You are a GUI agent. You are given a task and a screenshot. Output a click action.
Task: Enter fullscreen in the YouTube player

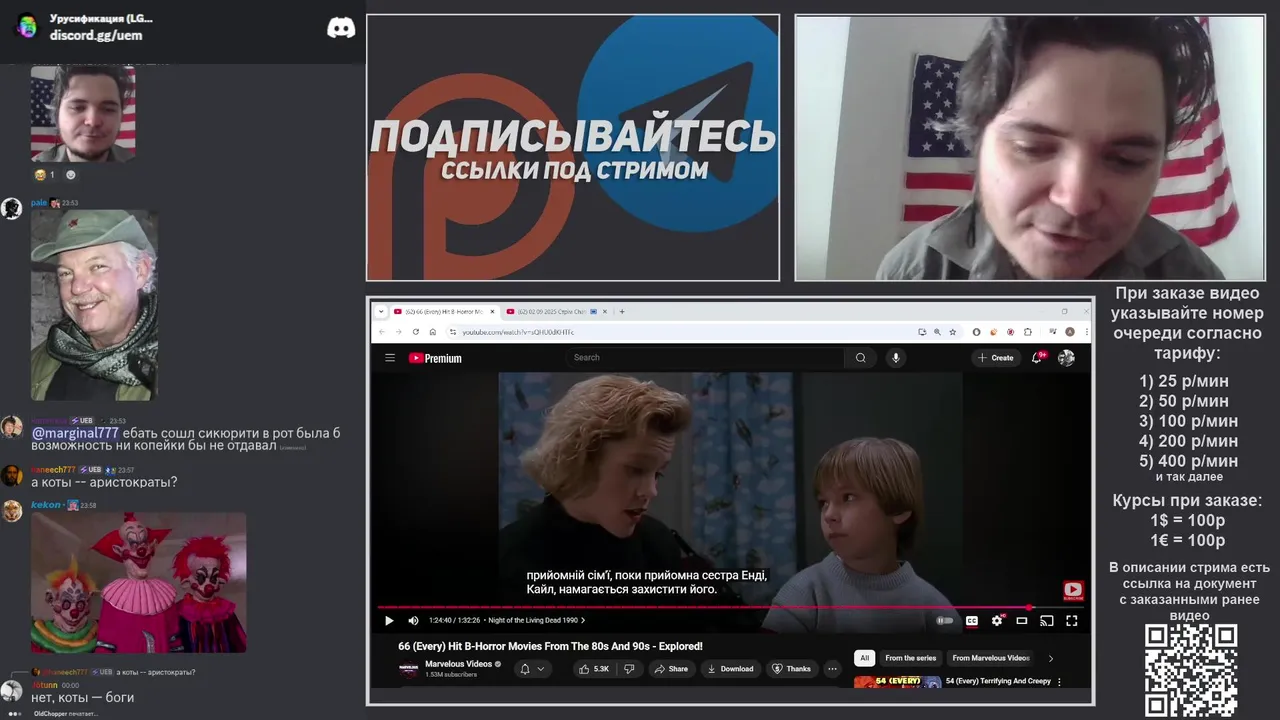click(1071, 620)
